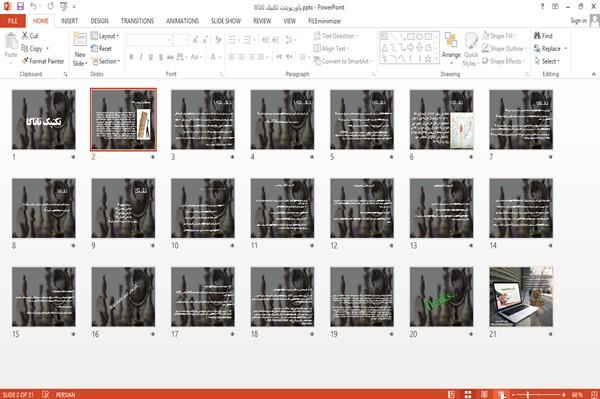600x399 pixels.
Task: Switch to the DESIGN tab
Action: [99, 21]
